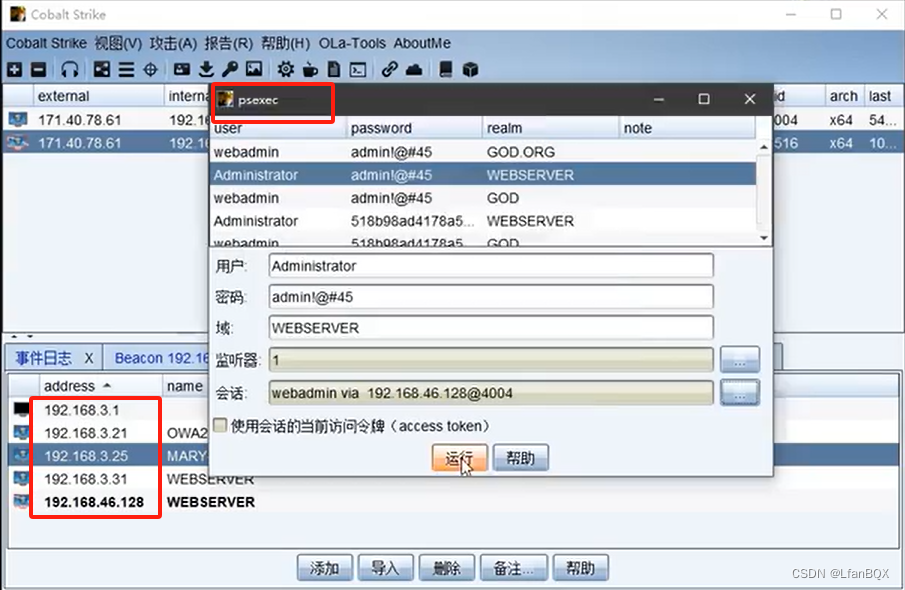Open the 帮助(H) menu

point(285,43)
